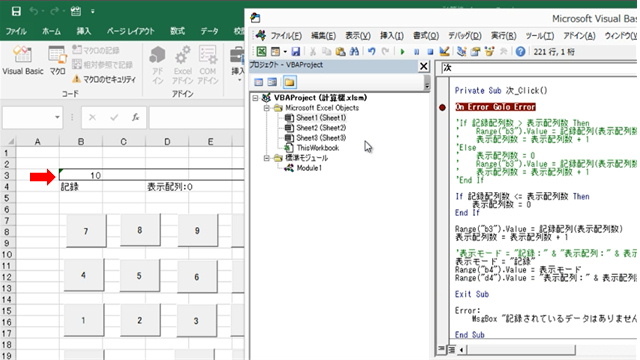The image size is (640, 360).
Task: Click the View Code icon in project panel
Action: [258, 82]
